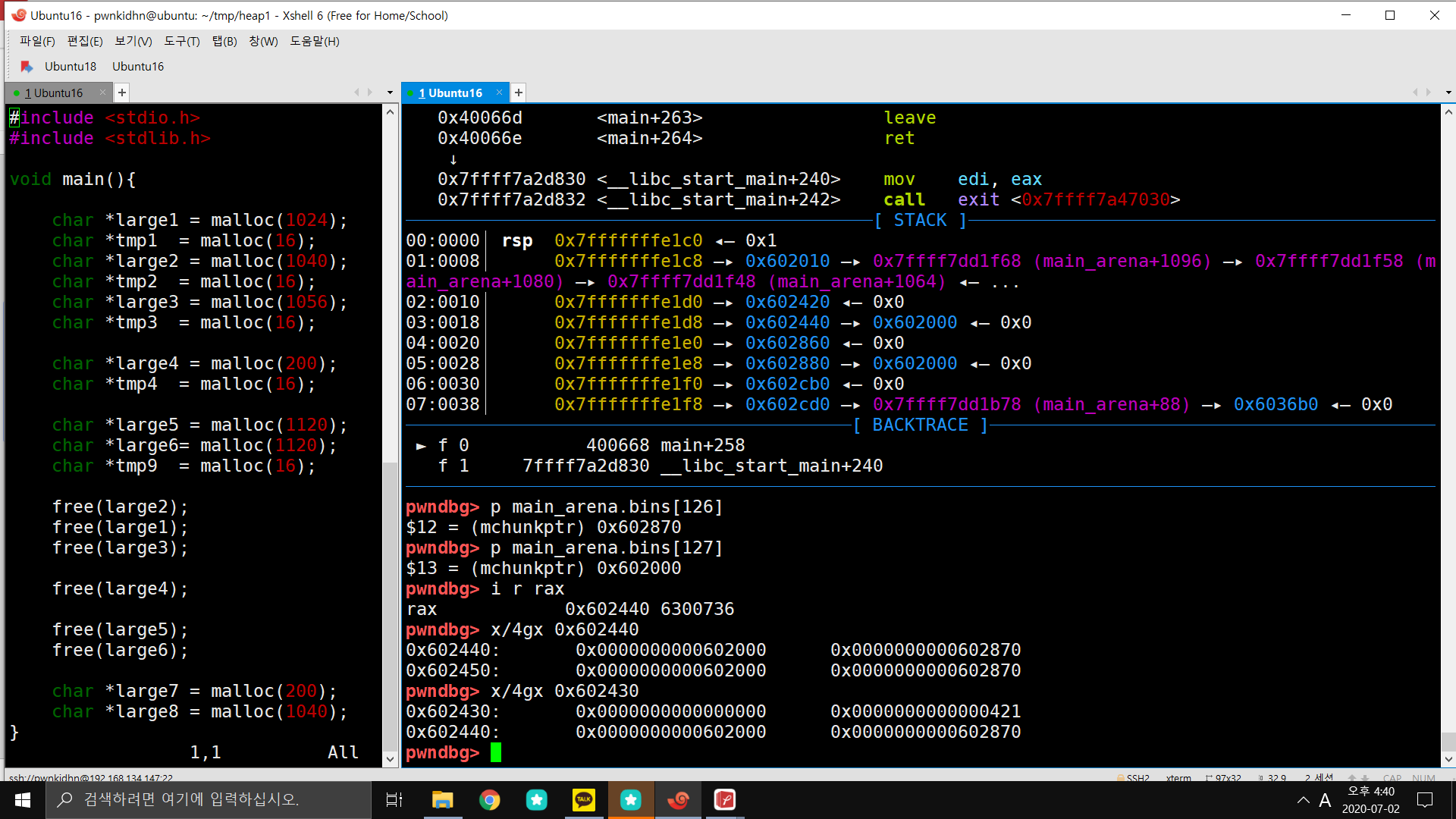This screenshot has width=1456, height=819.
Task: Click left pane scrollbar down arrow
Action: 391,759
